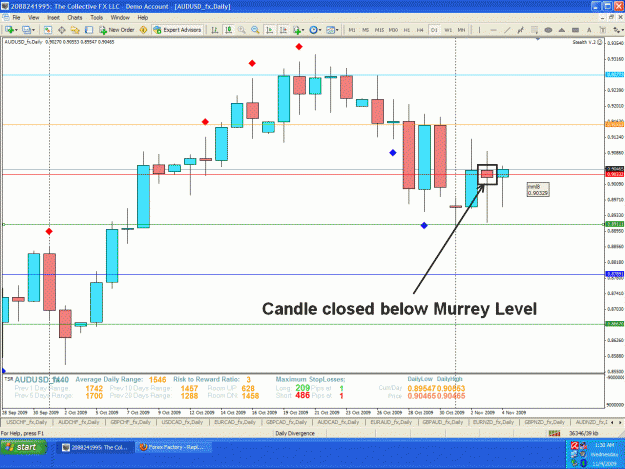The width and height of the screenshot is (625, 469).
Task: Select the horizontal line drawing tool
Action: coord(493,30)
